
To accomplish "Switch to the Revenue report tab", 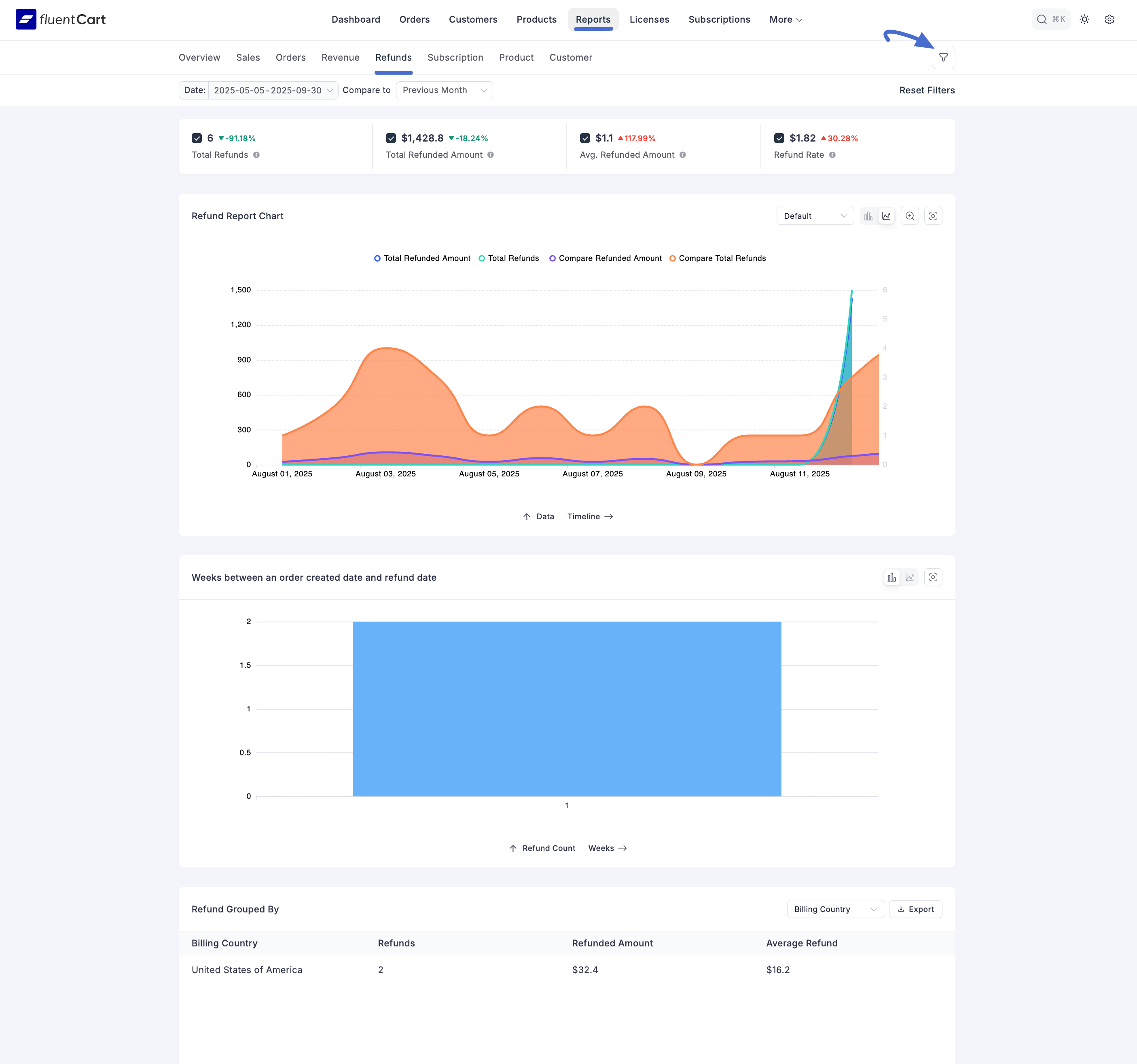I will pos(340,58).
